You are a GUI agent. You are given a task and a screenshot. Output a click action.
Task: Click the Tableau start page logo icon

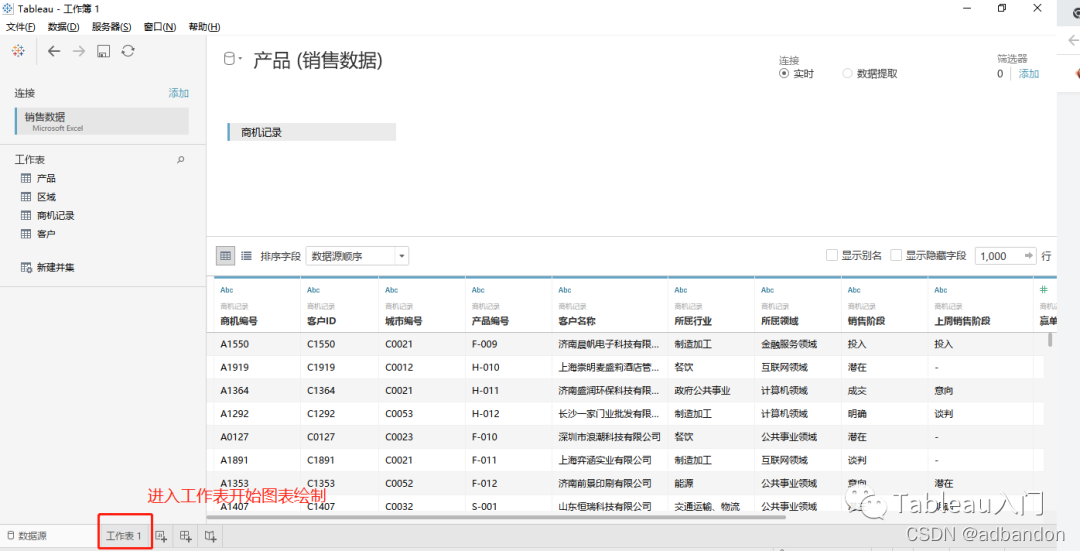(19, 51)
